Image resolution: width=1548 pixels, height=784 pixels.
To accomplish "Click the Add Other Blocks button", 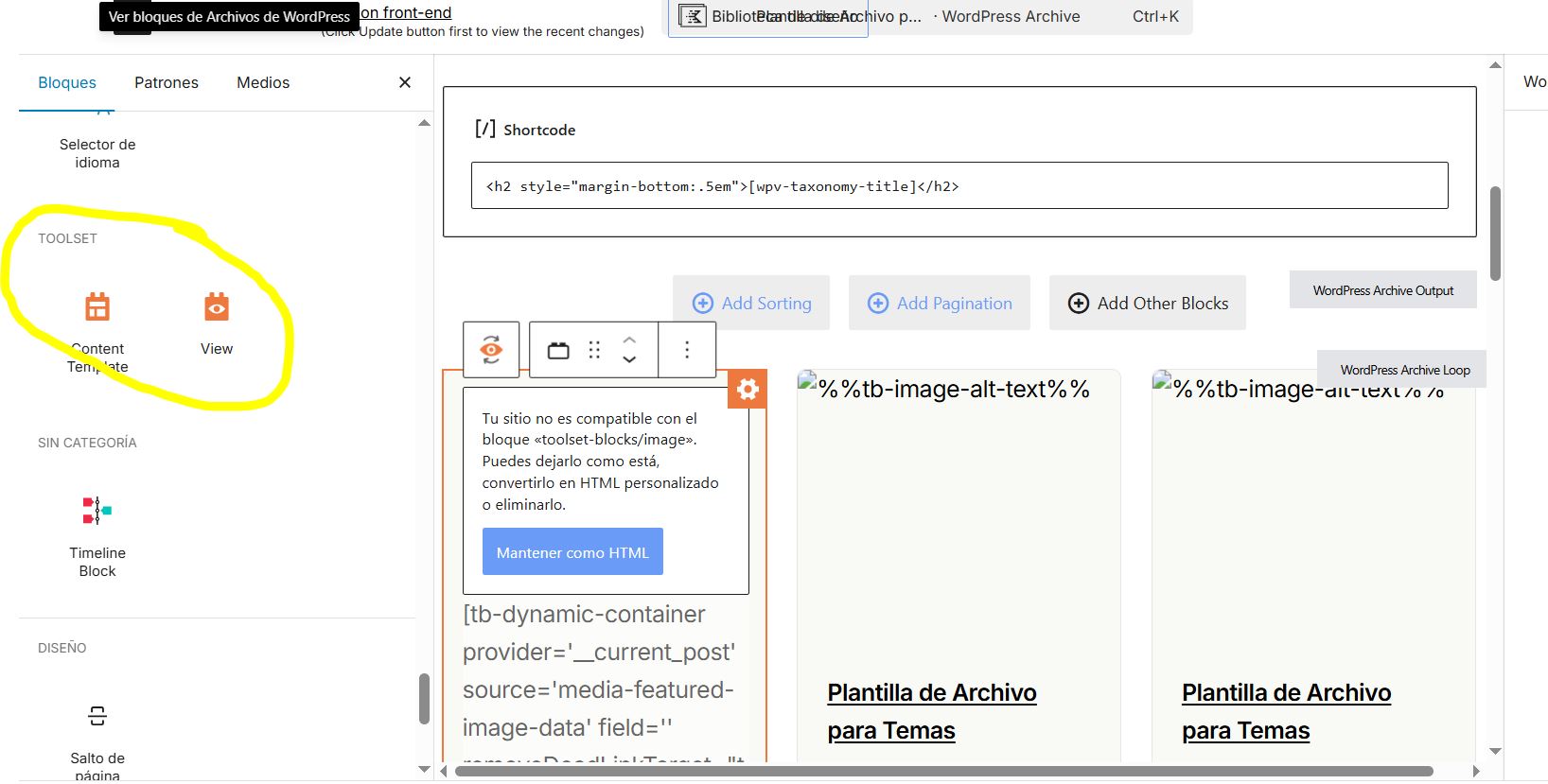I will (x=1147, y=304).
